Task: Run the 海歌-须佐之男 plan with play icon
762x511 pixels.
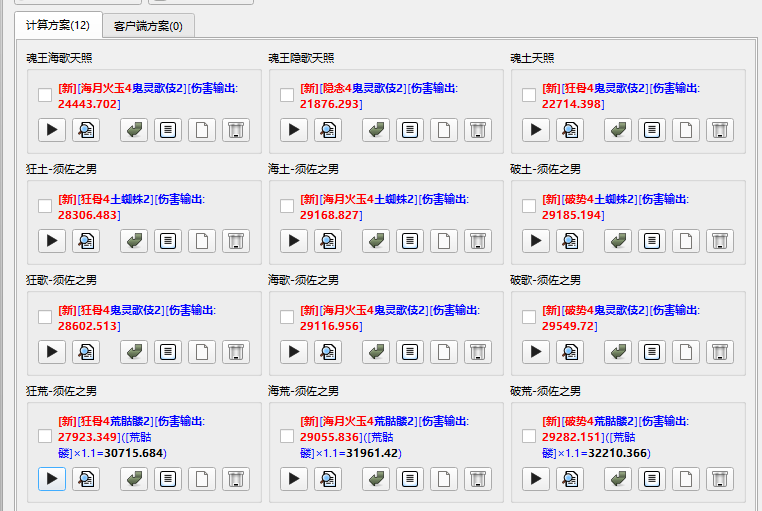Action: coord(294,352)
